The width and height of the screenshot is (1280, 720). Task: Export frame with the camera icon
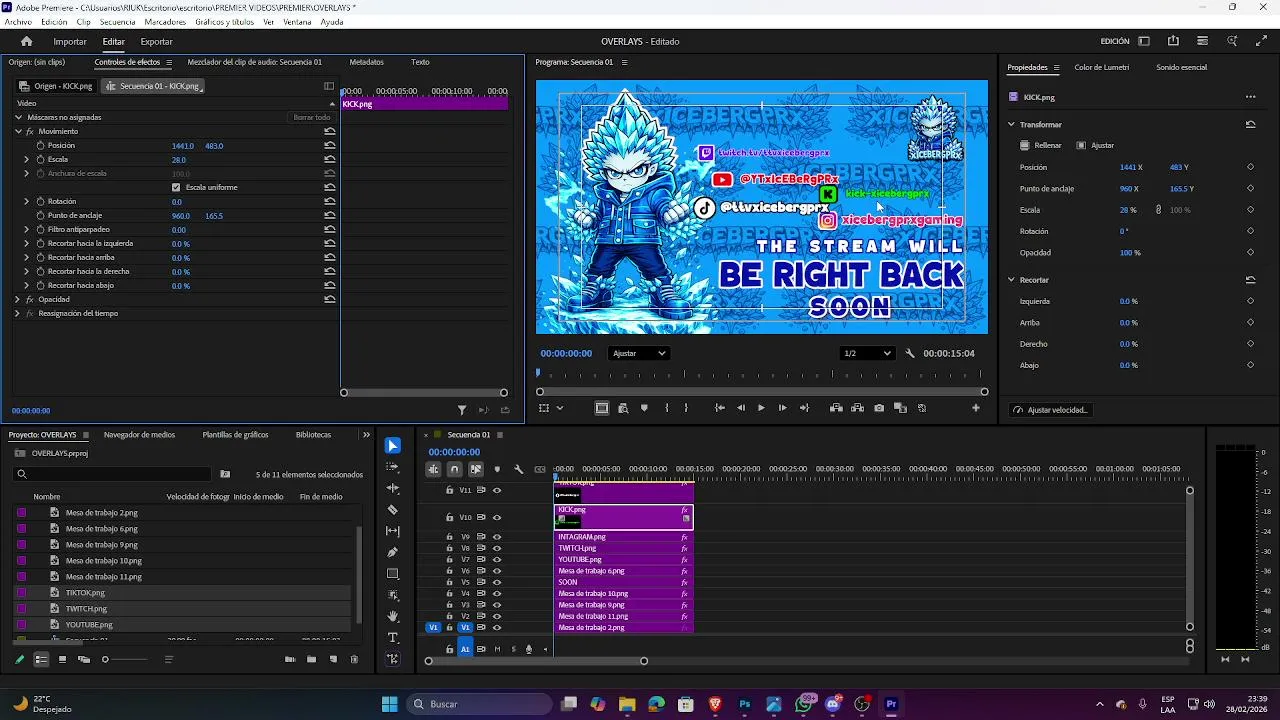[879, 408]
